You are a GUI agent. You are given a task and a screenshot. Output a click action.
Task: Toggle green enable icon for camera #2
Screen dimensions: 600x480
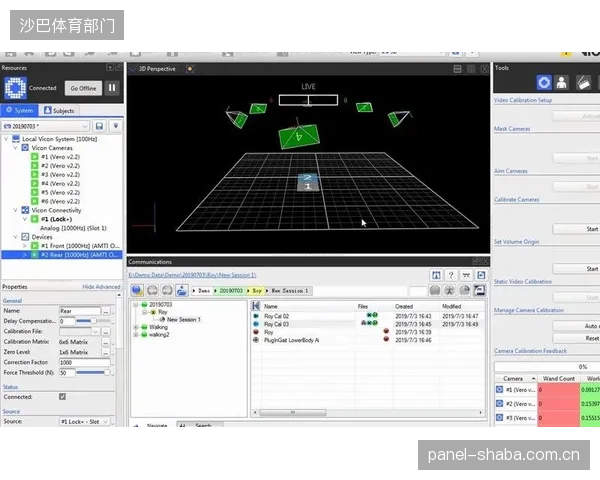pos(34,165)
